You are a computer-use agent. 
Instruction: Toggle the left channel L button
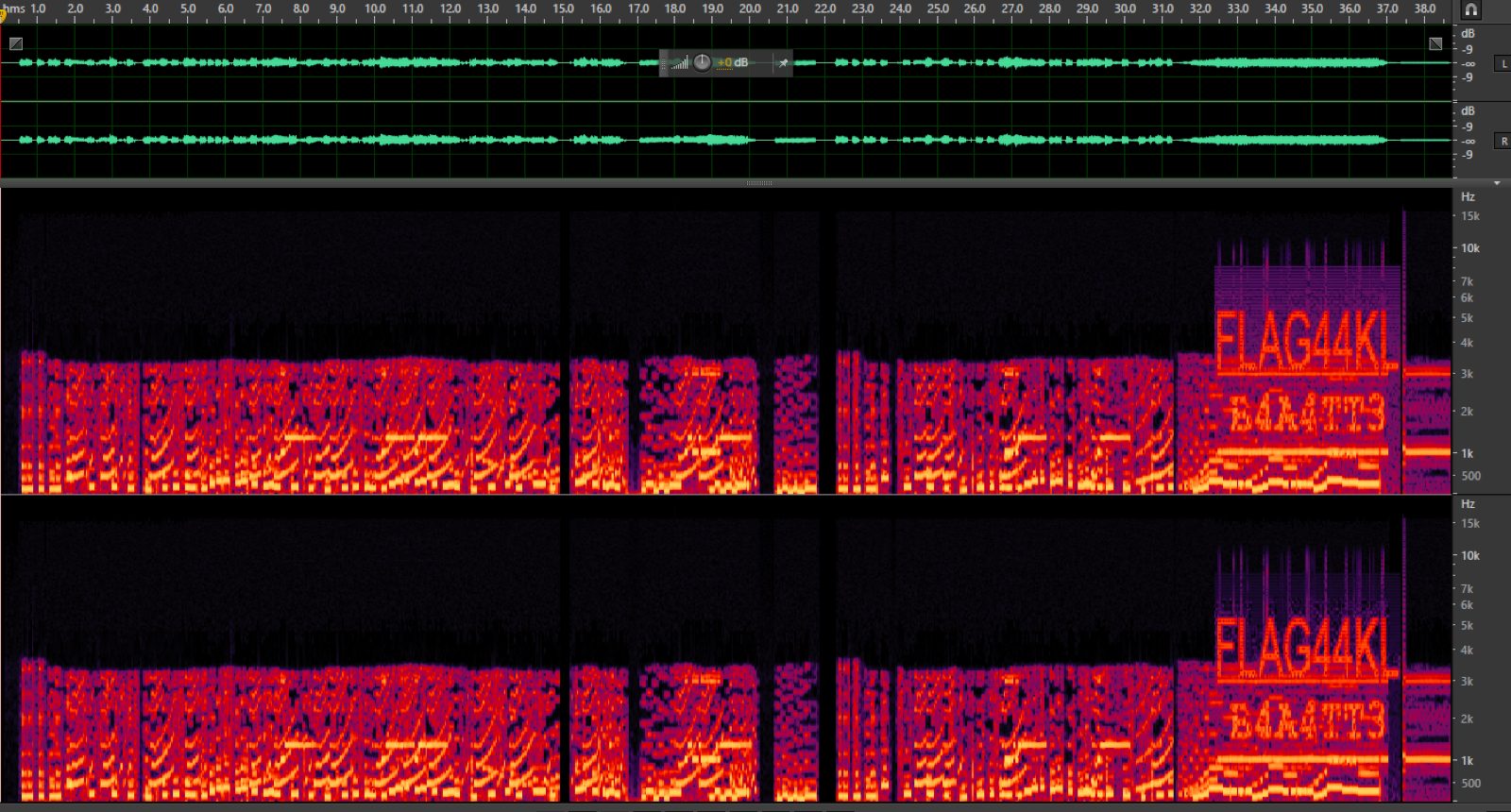pyautogui.click(x=1503, y=63)
